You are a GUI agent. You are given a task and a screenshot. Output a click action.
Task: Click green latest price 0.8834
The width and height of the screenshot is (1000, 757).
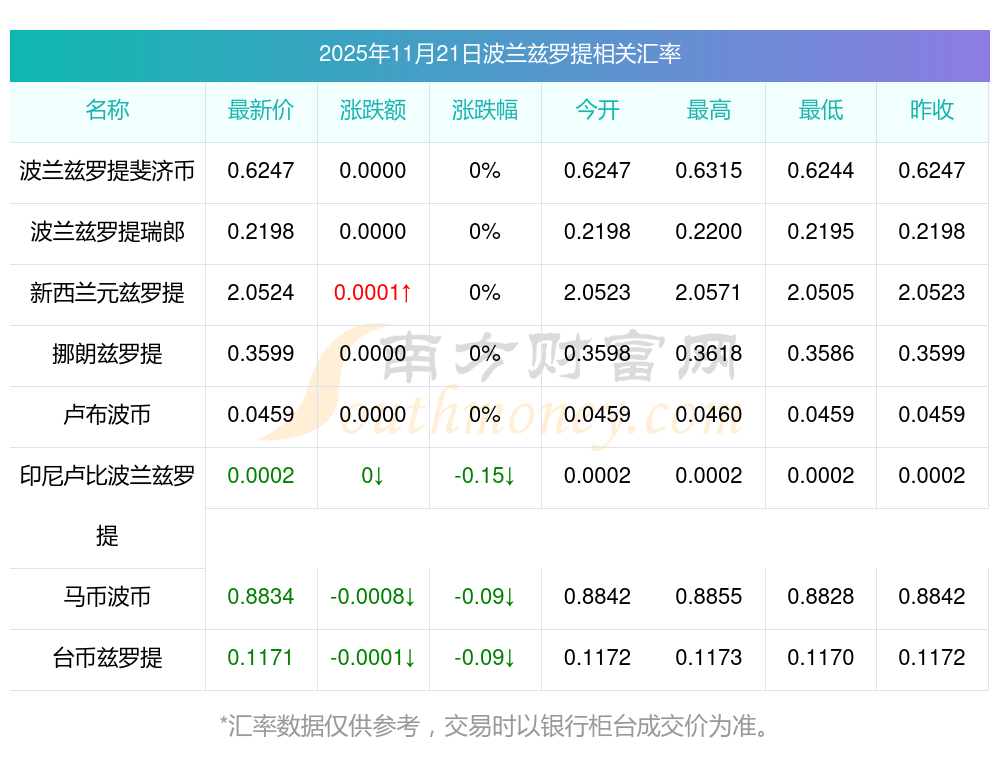coord(261,597)
